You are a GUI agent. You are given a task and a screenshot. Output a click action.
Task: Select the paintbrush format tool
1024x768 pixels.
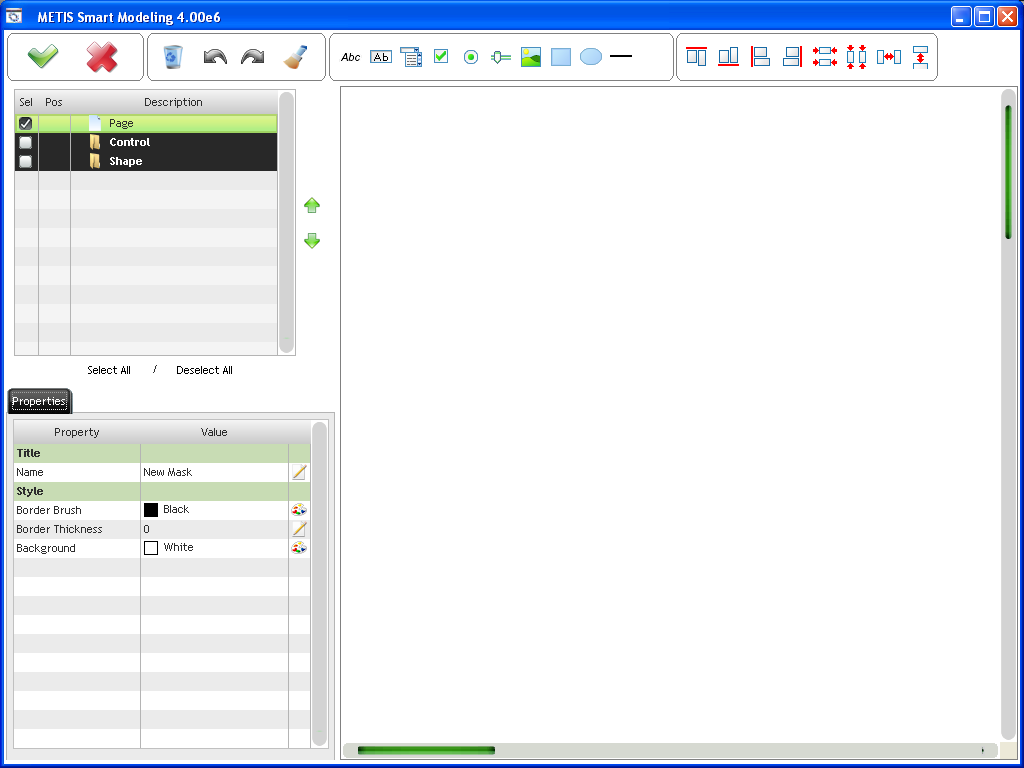tap(295, 57)
